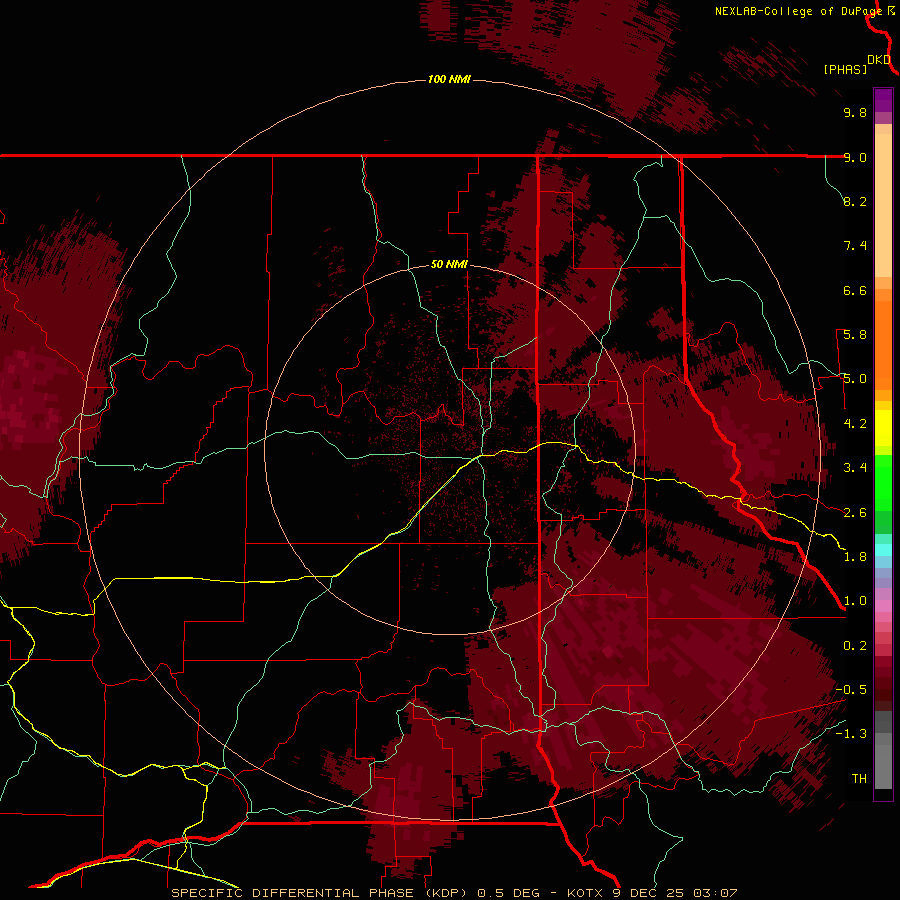Click the 2.6 value on color scale
This screenshot has height=900, width=900.
[855, 513]
